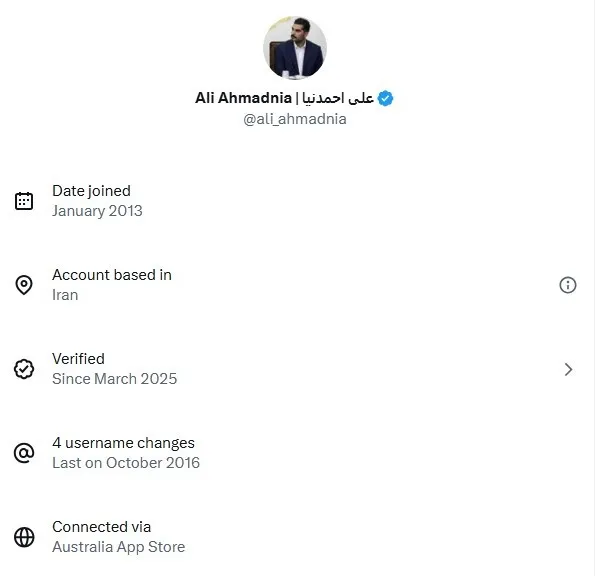This screenshot has height=576, width=595.
Task: Click the calendar icon beside Date joined
Action: (x=24, y=201)
